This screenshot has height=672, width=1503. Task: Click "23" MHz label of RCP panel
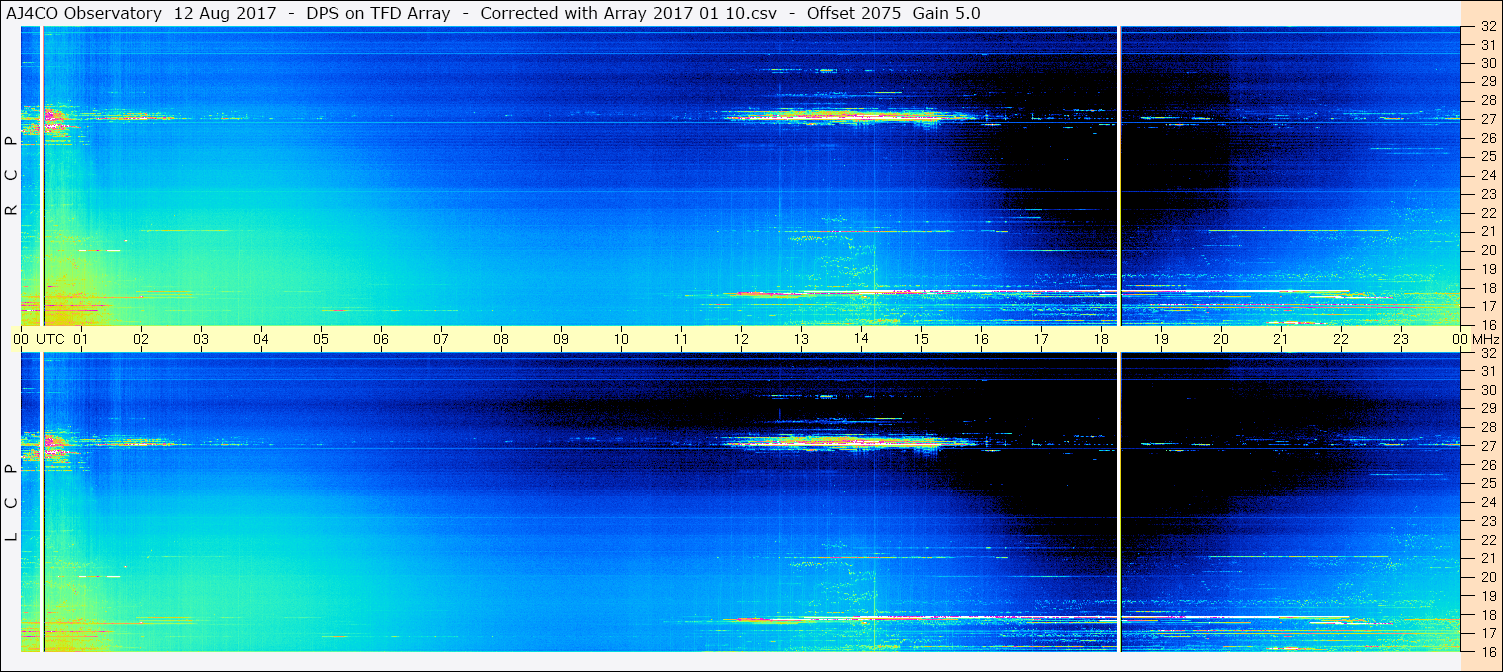[x=1487, y=194]
